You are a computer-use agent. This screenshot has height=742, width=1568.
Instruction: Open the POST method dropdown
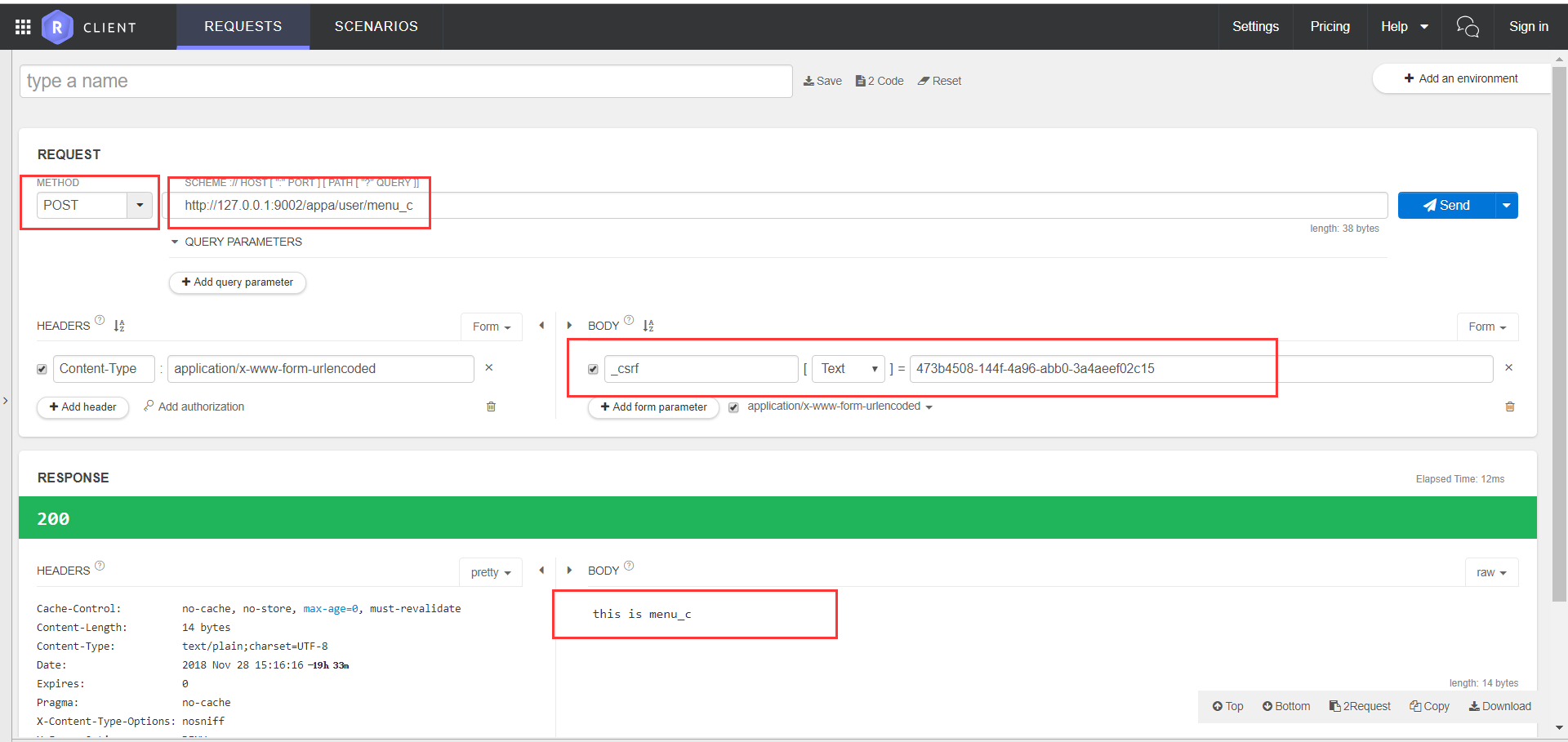pos(140,205)
